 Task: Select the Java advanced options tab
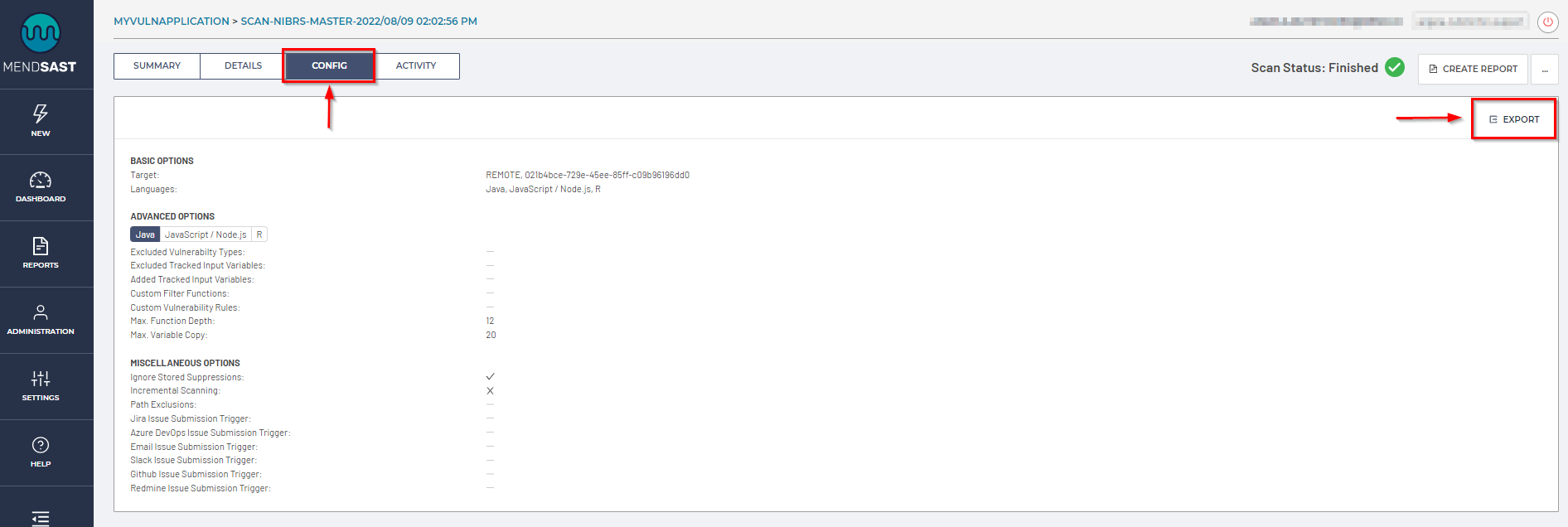pyautogui.click(x=145, y=234)
